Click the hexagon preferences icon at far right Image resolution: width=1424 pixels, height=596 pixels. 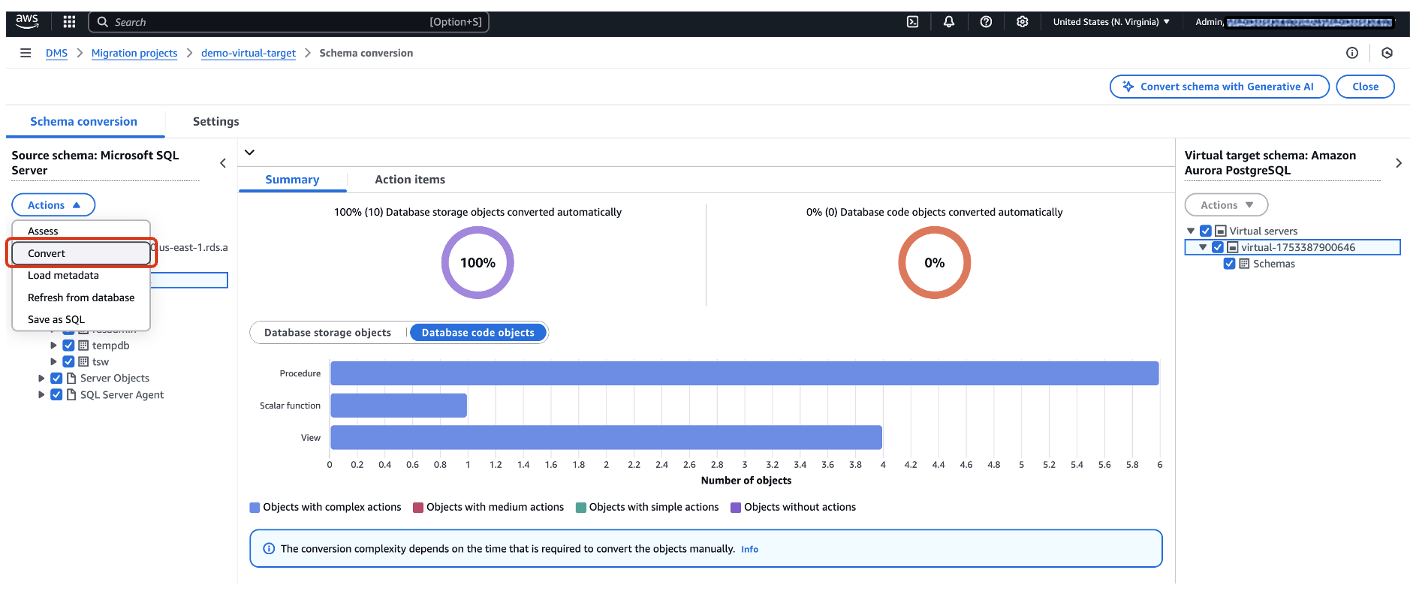[x=1387, y=53]
